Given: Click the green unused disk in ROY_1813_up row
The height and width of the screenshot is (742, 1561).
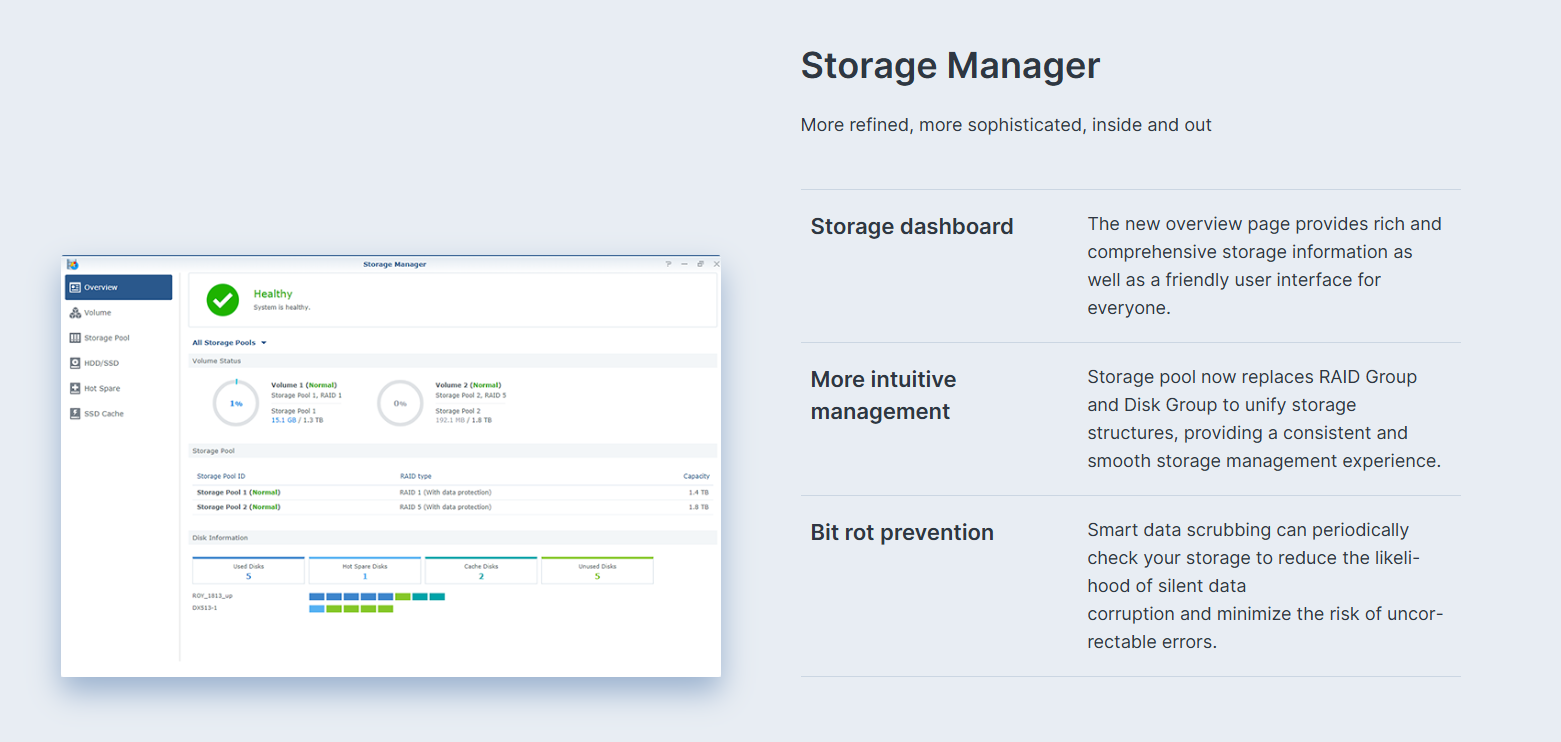Looking at the screenshot, I should pos(403,596).
